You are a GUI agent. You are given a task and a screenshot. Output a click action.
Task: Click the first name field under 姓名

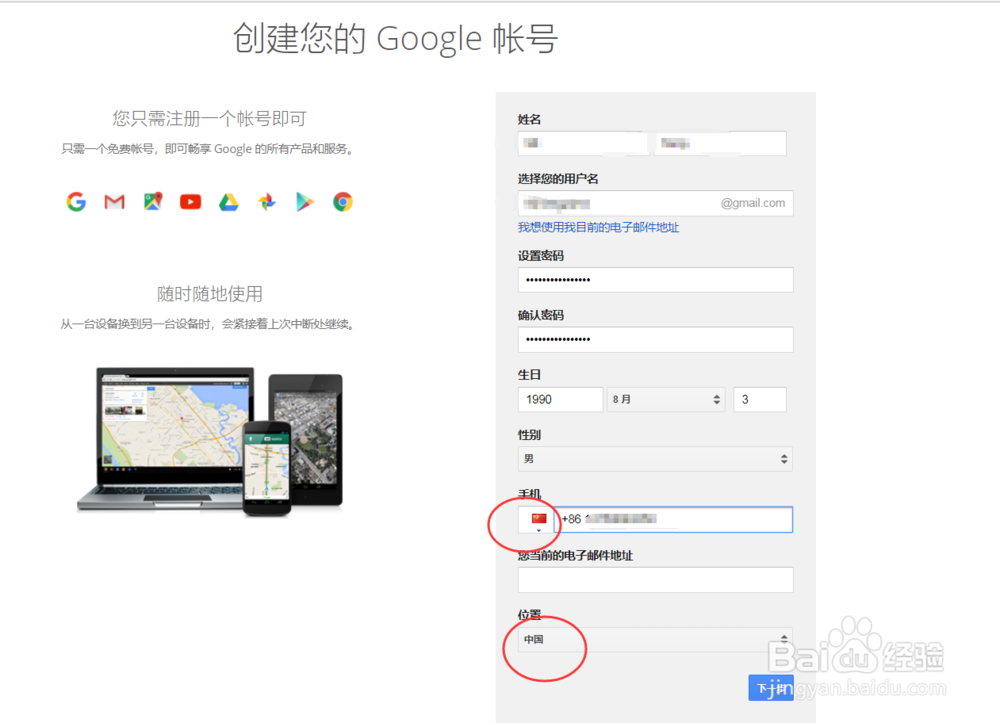[x=721, y=143]
